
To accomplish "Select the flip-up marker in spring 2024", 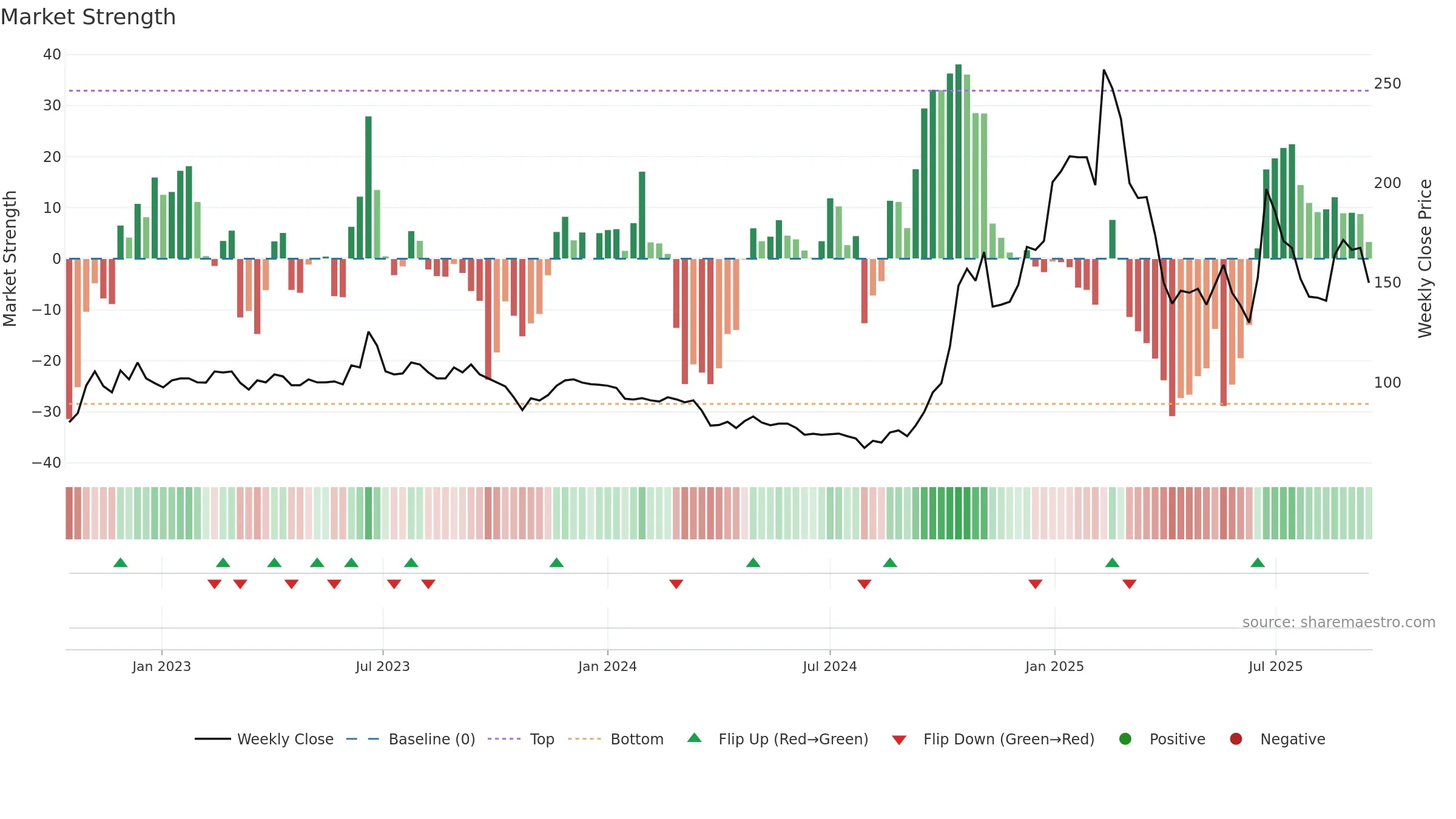I will pyautogui.click(x=753, y=562).
